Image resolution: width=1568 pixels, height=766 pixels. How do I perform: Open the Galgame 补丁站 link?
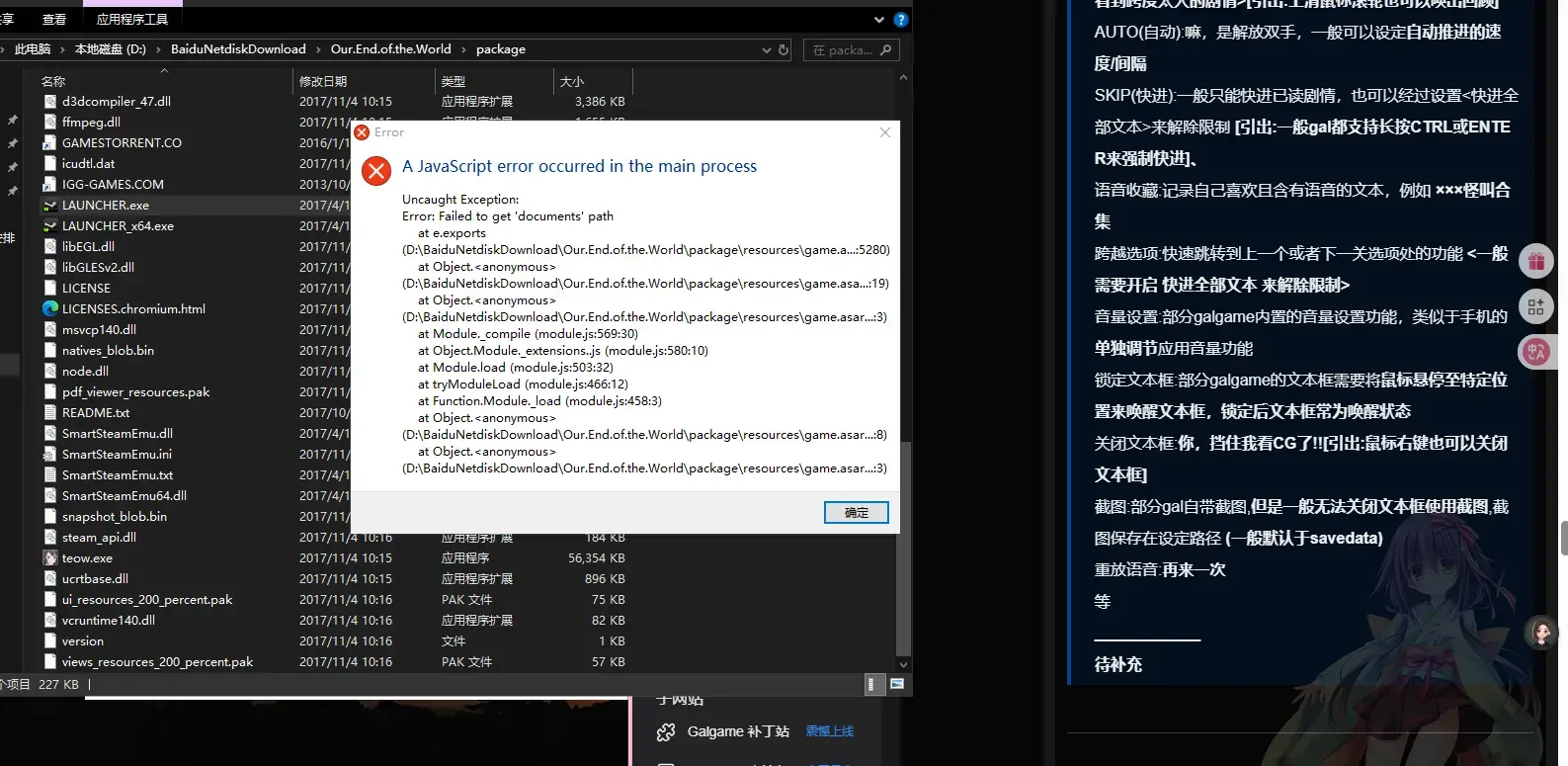(738, 731)
